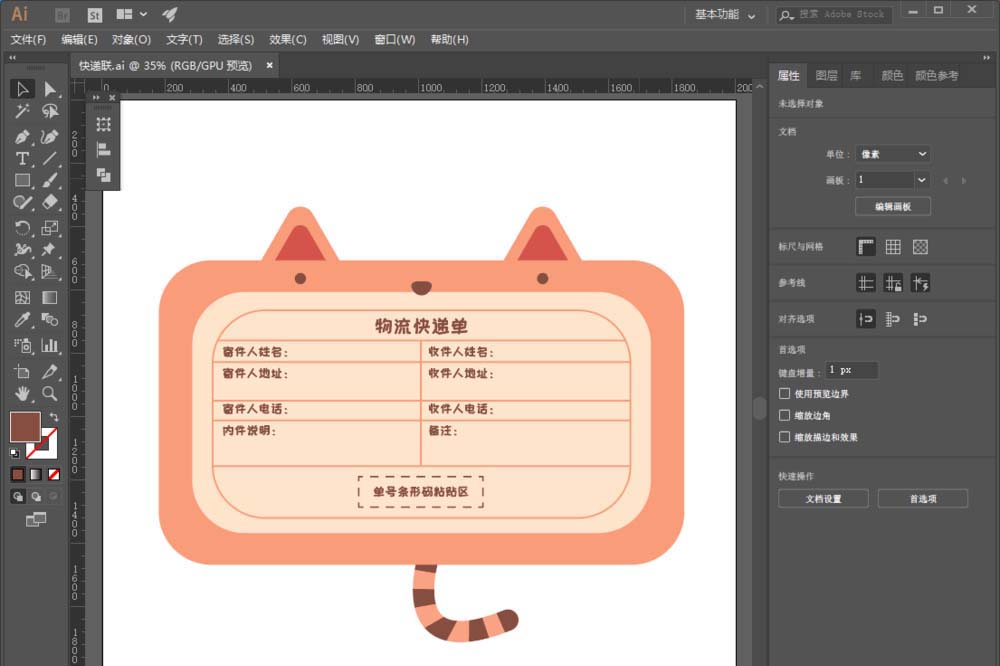The height and width of the screenshot is (666, 1000).
Task: Switch to the 颜色参考 tab
Action: point(936,76)
